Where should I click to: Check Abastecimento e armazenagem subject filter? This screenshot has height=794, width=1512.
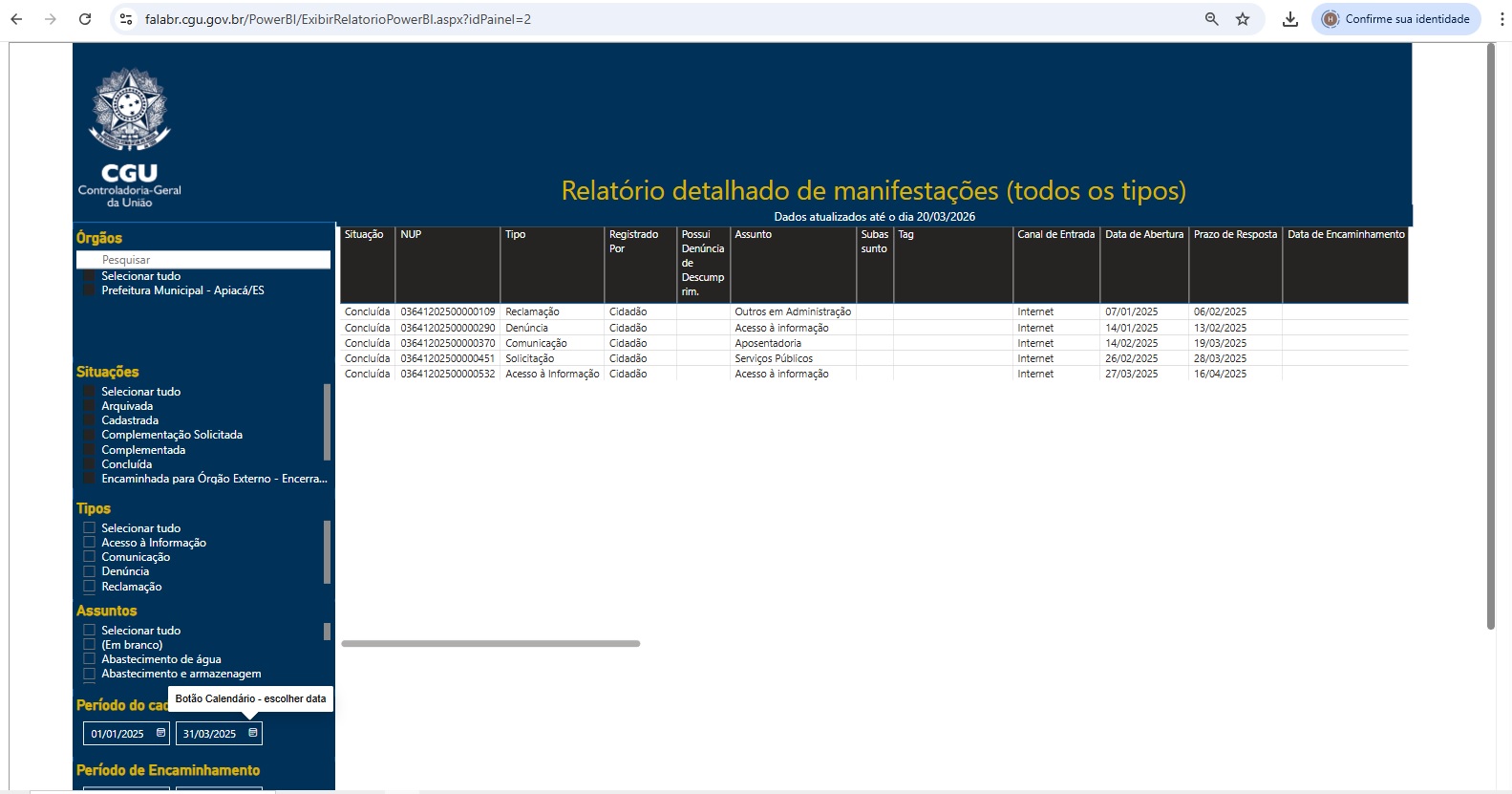click(90, 674)
